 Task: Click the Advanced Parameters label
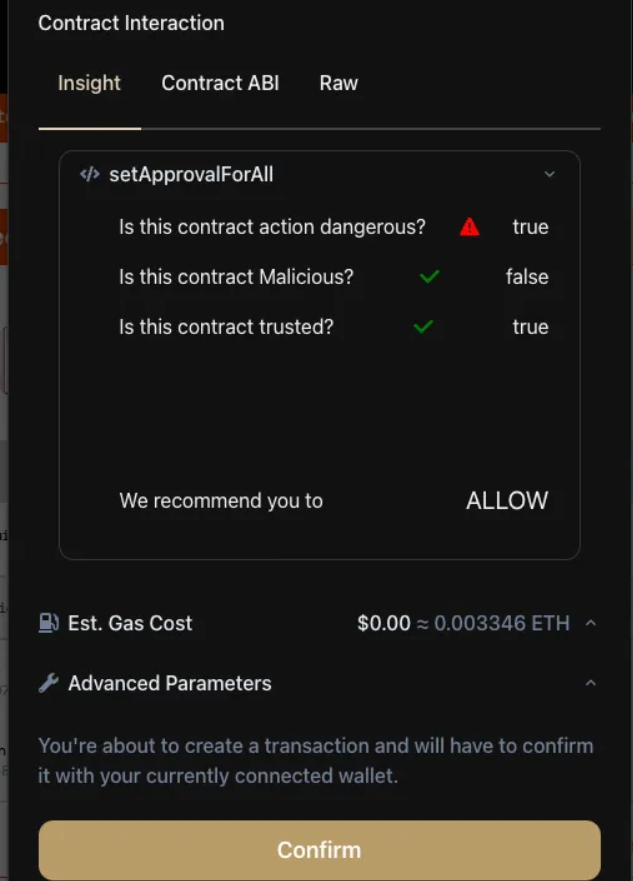click(170, 683)
